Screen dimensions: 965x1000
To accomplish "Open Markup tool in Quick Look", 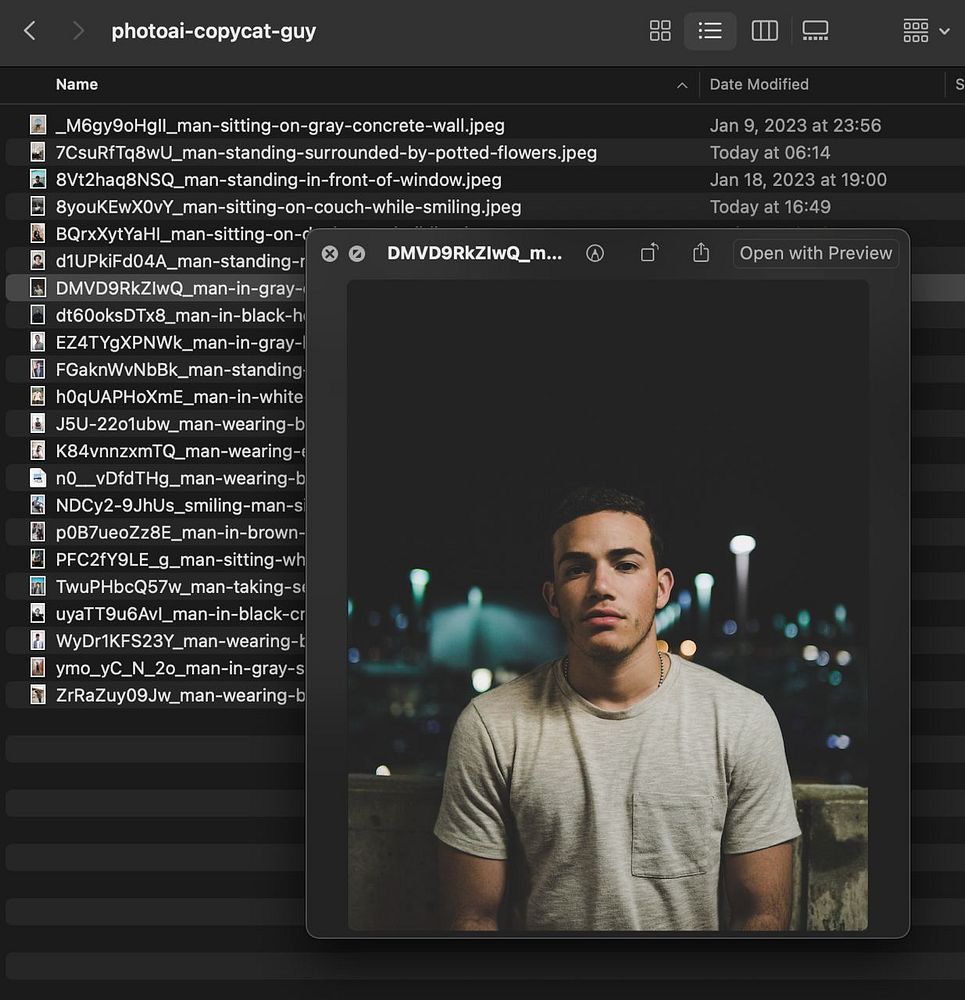I will [594, 253].
